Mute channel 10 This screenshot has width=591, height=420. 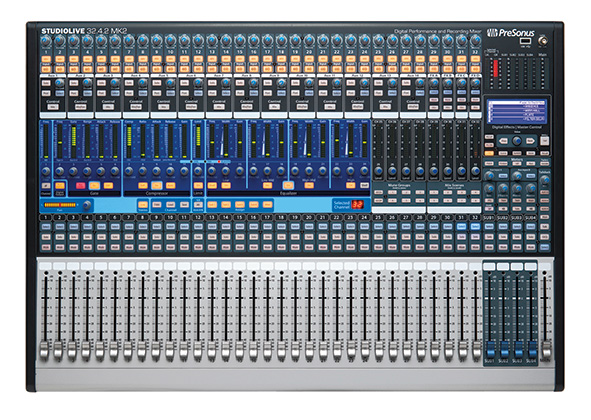(171, 247)
